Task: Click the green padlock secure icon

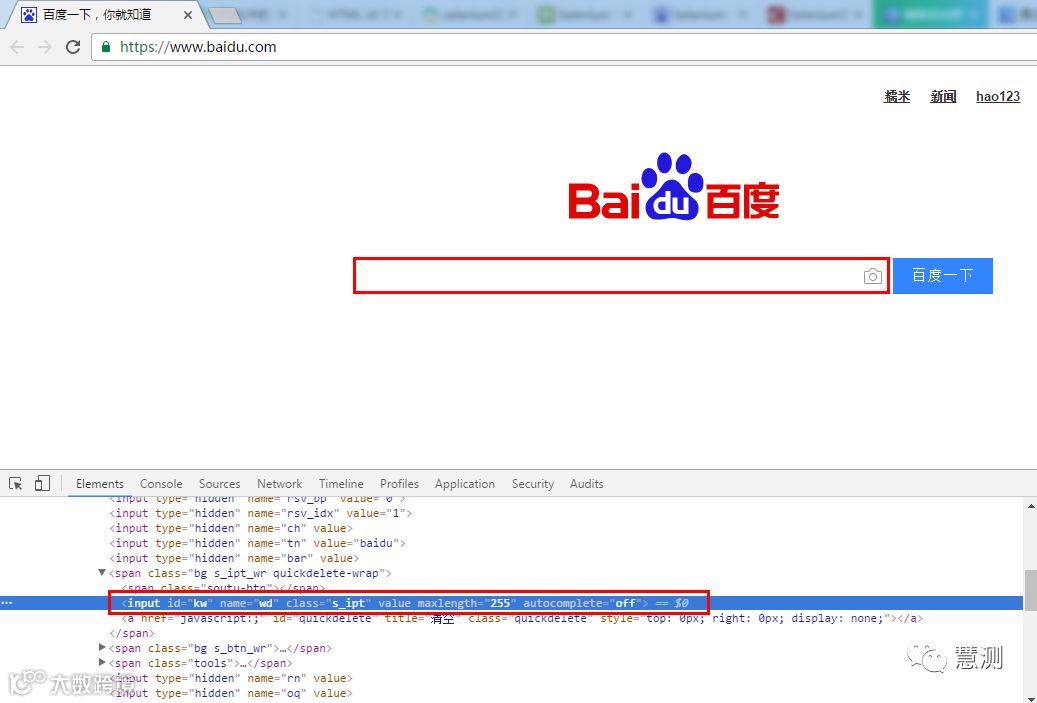Action: [106, 47]
